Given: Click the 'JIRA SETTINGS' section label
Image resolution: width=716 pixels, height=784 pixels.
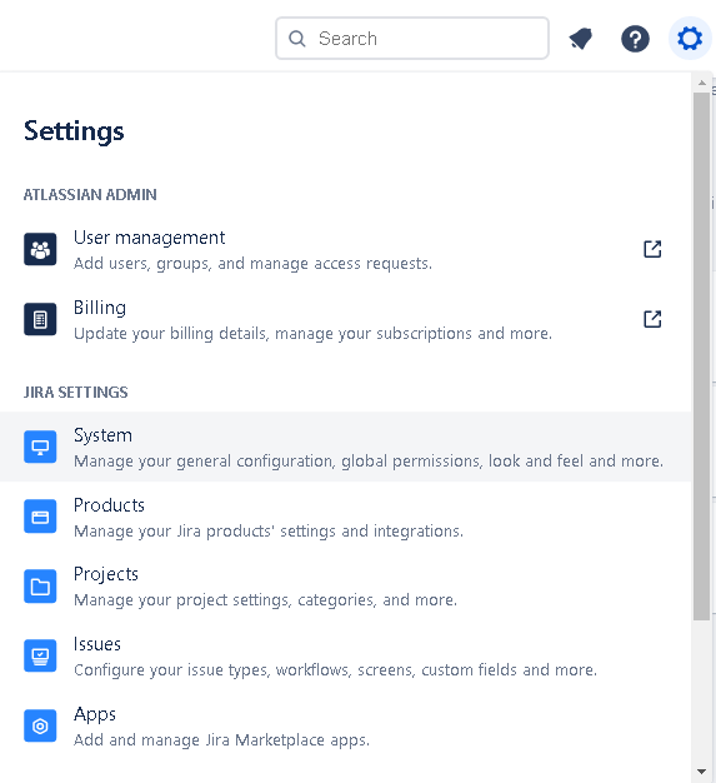Looking at the screenshot, I should coord(76,392).
